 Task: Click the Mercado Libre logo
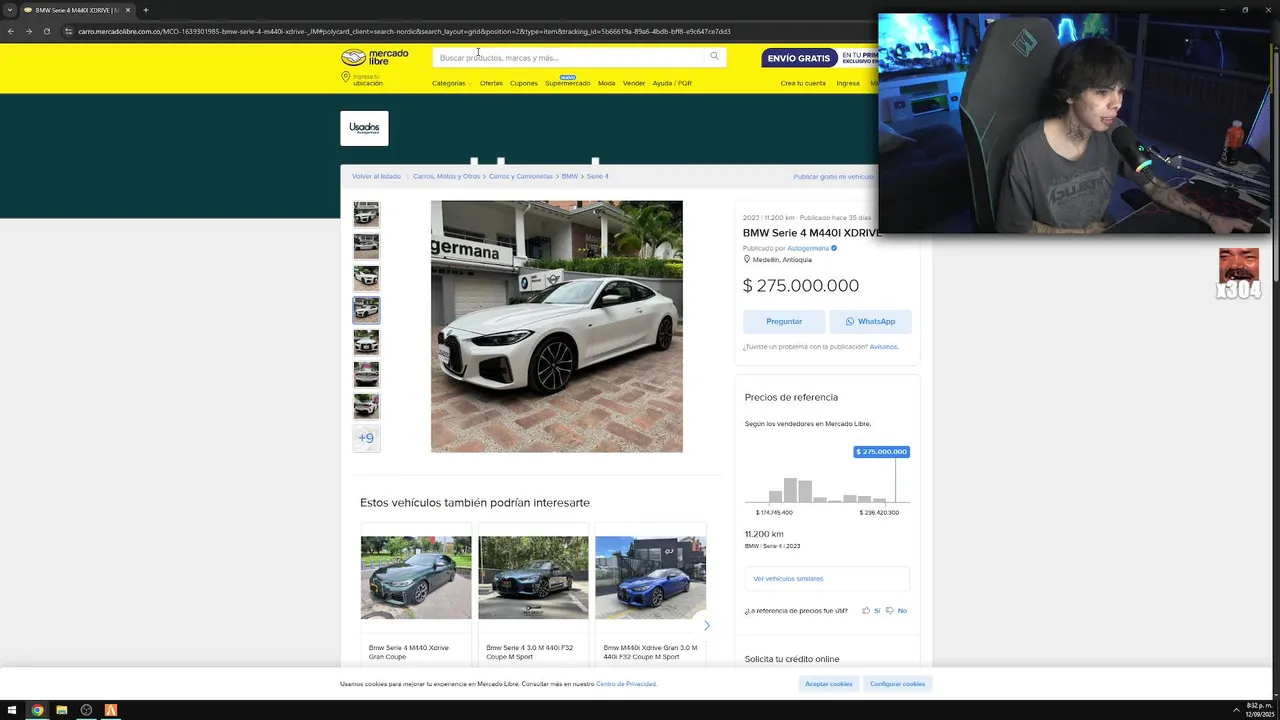tap(375, 57)
